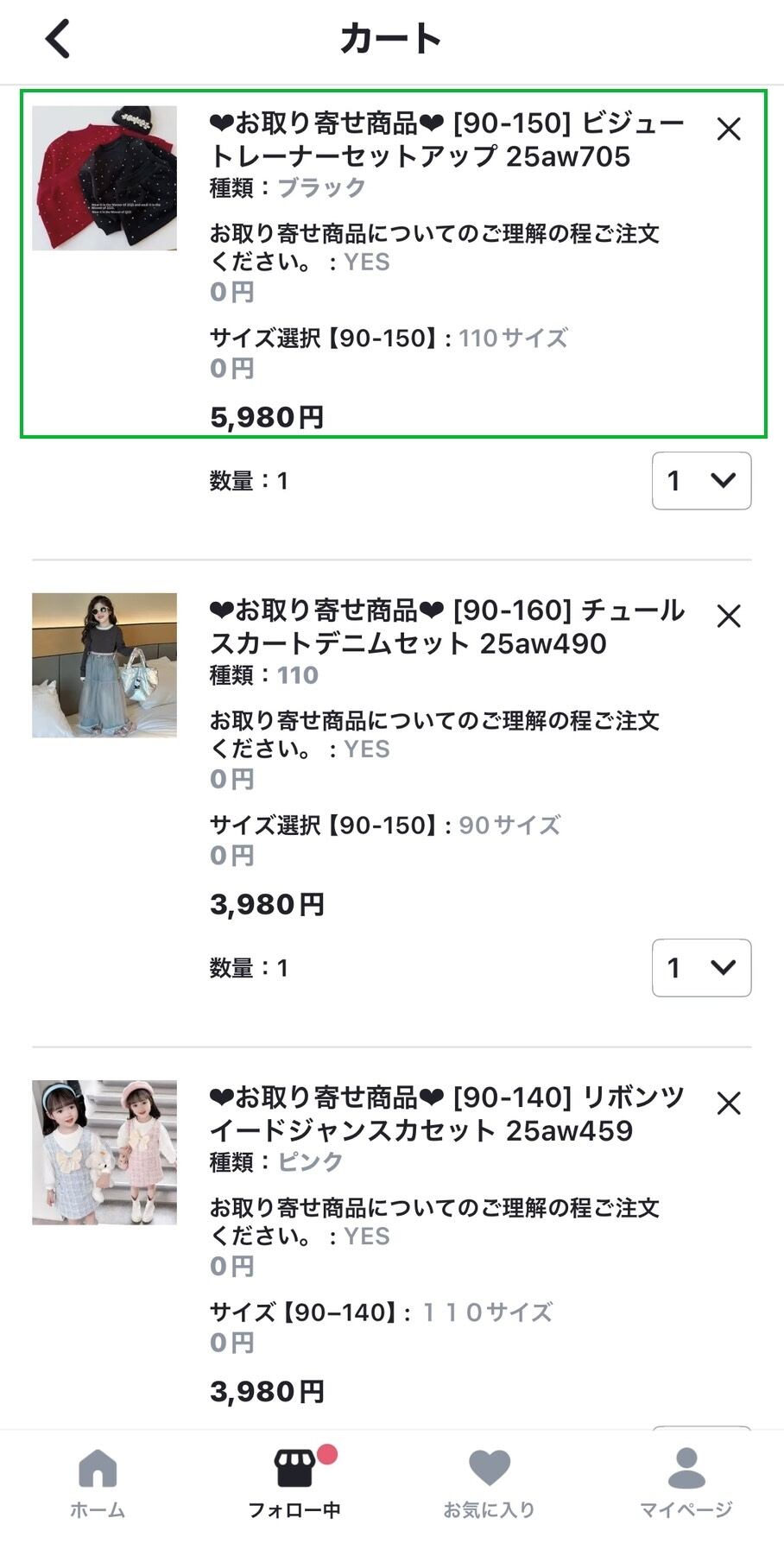Tap the カート page title
This screenshot has height=1556, width=784.
click(x=391, y=39)
